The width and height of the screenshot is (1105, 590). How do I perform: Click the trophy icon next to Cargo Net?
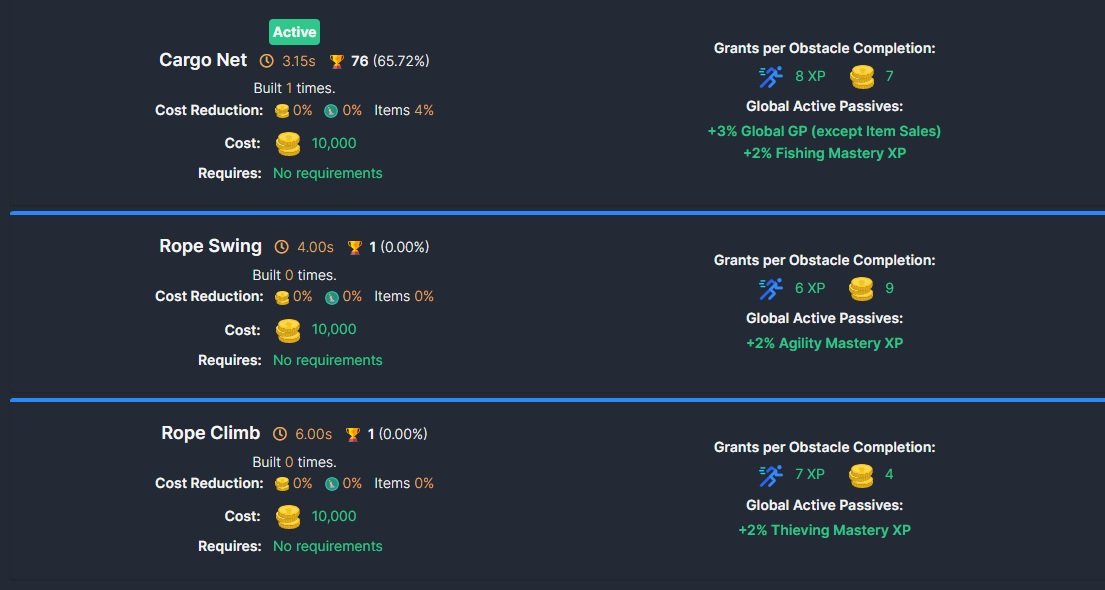[x=337, y=61]
